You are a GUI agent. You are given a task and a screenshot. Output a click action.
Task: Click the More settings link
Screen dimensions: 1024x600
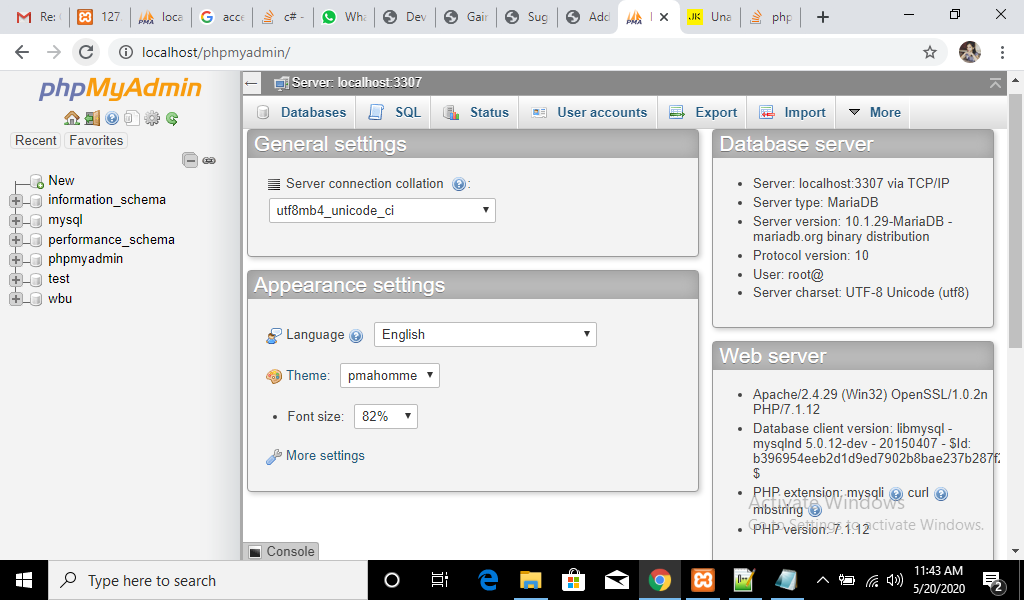click(x=325, y=456)
